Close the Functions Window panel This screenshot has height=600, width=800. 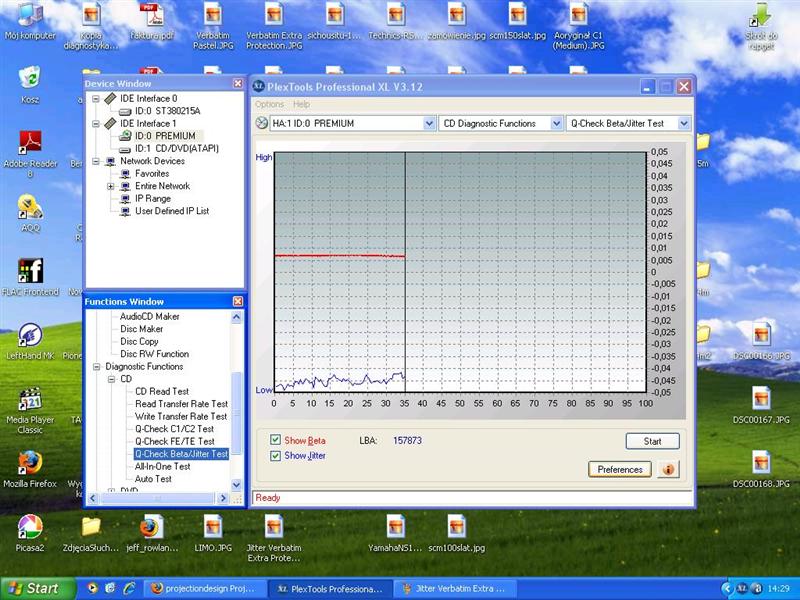coord(238,302)
